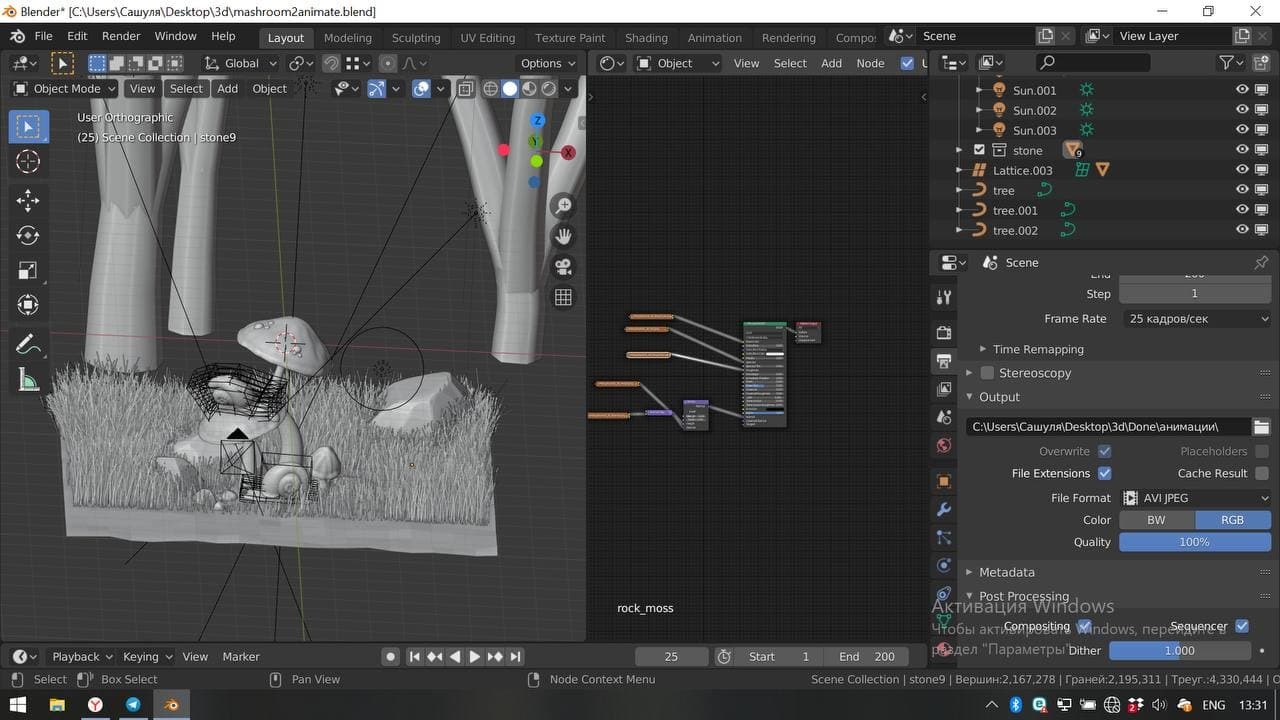Image resolution: width=1280 pixels, height=720 pixels.
Task: Jump to the end frame button
Action: (x=515, y=657)
